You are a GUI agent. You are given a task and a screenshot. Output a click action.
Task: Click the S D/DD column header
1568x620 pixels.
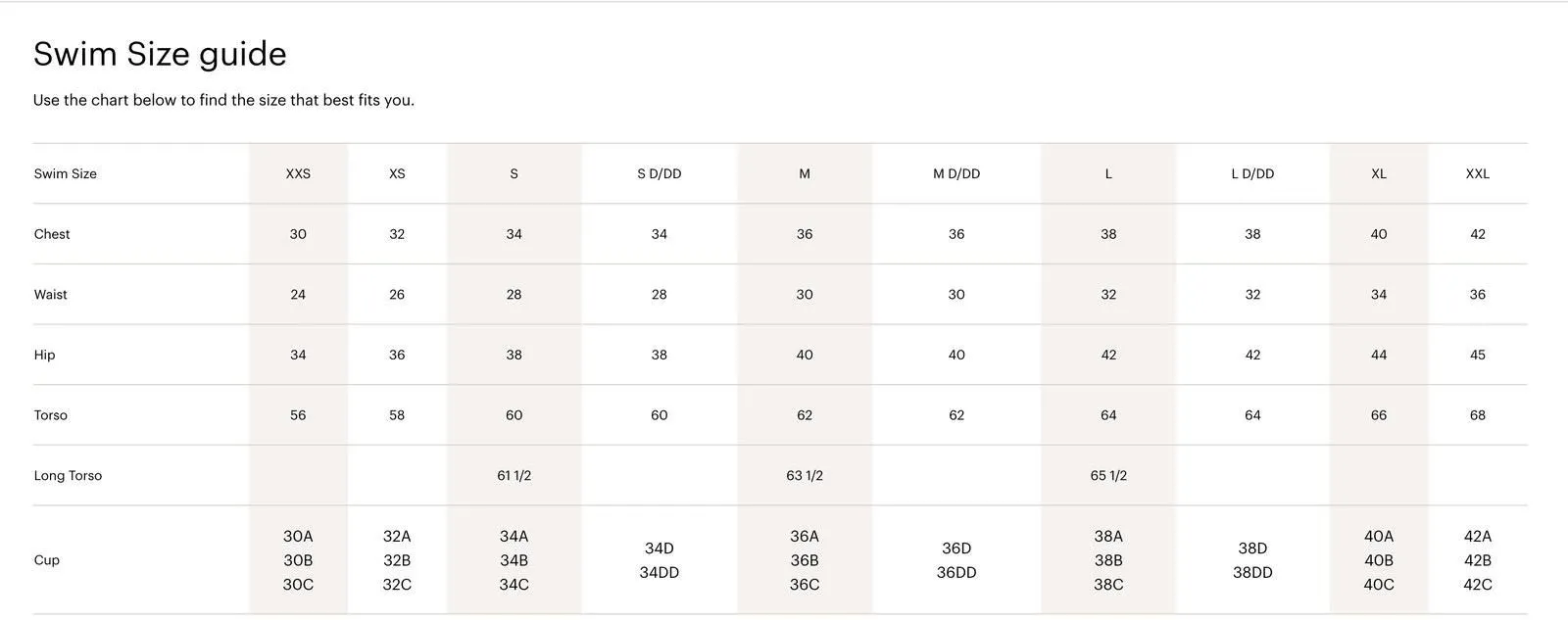click(660, 173)
